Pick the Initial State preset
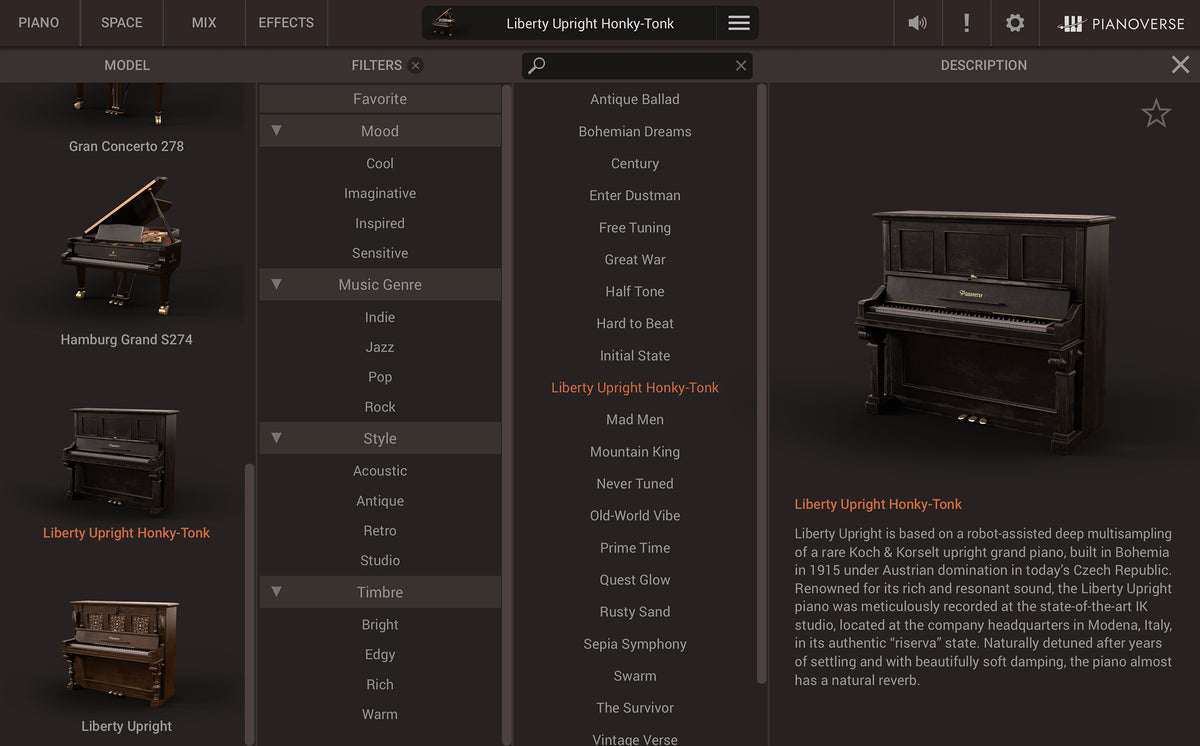 click(x=635, y=356)
